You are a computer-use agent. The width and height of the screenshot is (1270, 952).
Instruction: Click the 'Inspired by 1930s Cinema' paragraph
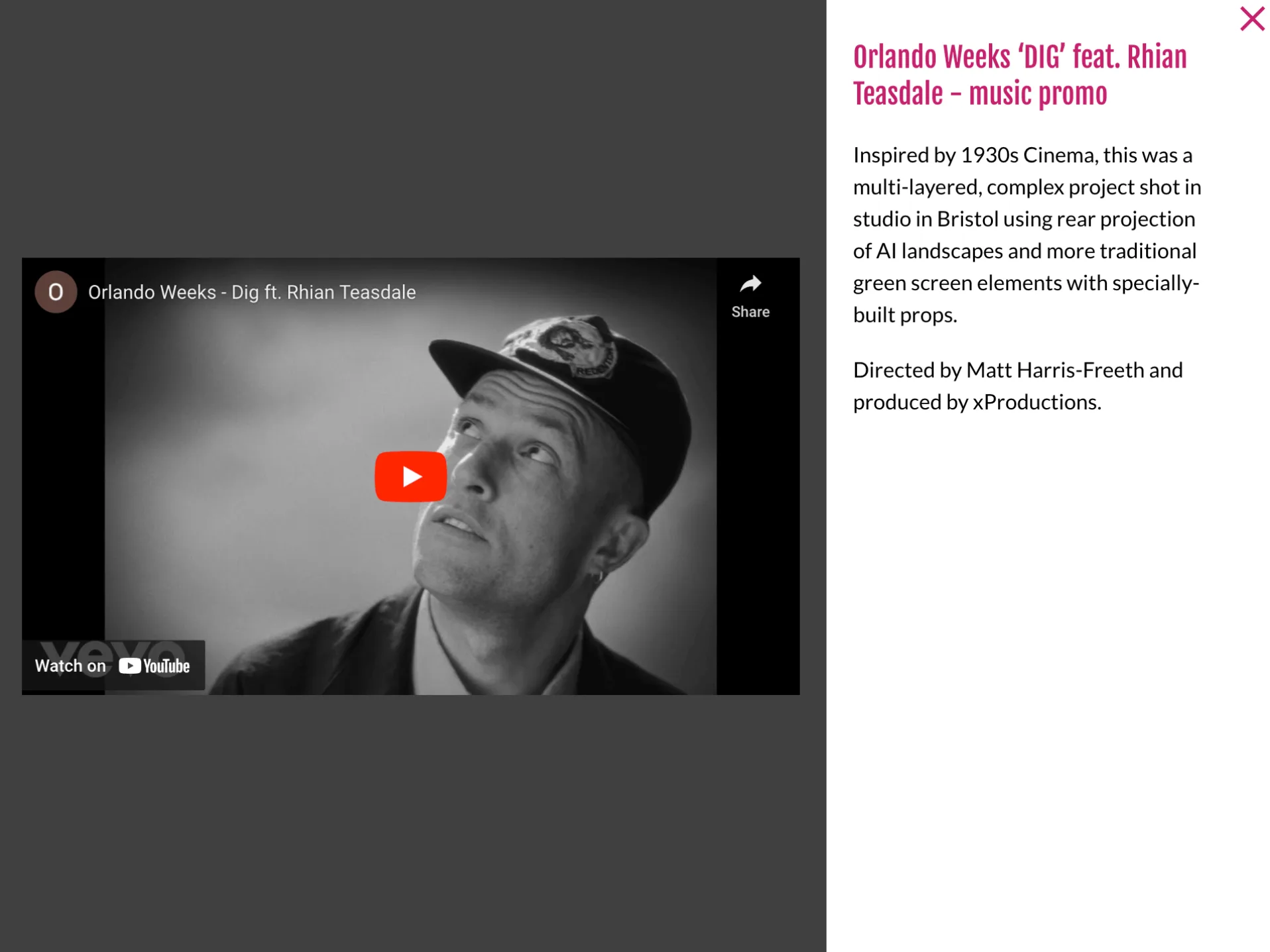pos(1027,235)
